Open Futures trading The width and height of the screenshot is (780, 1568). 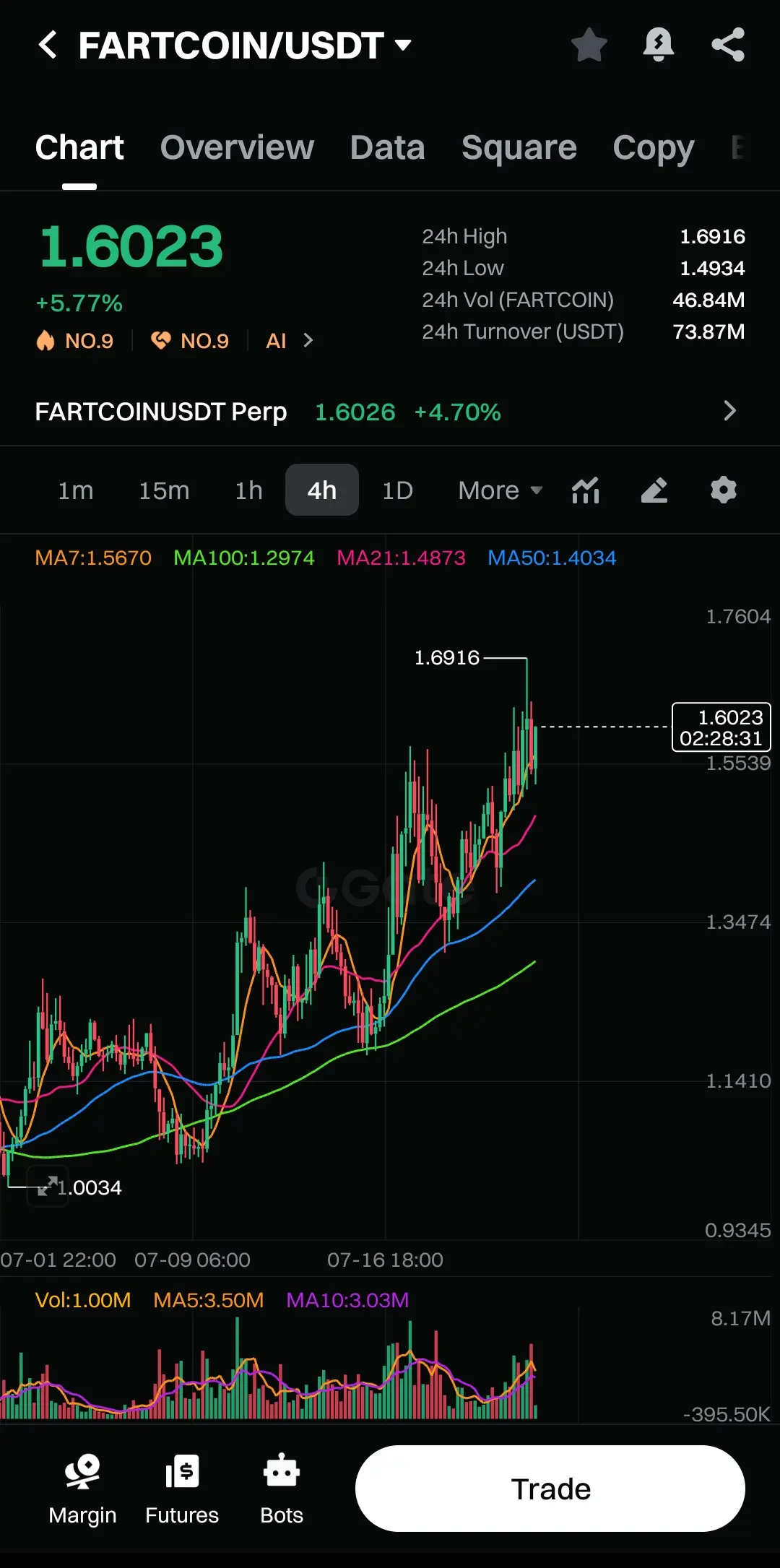pos(182,1489)
